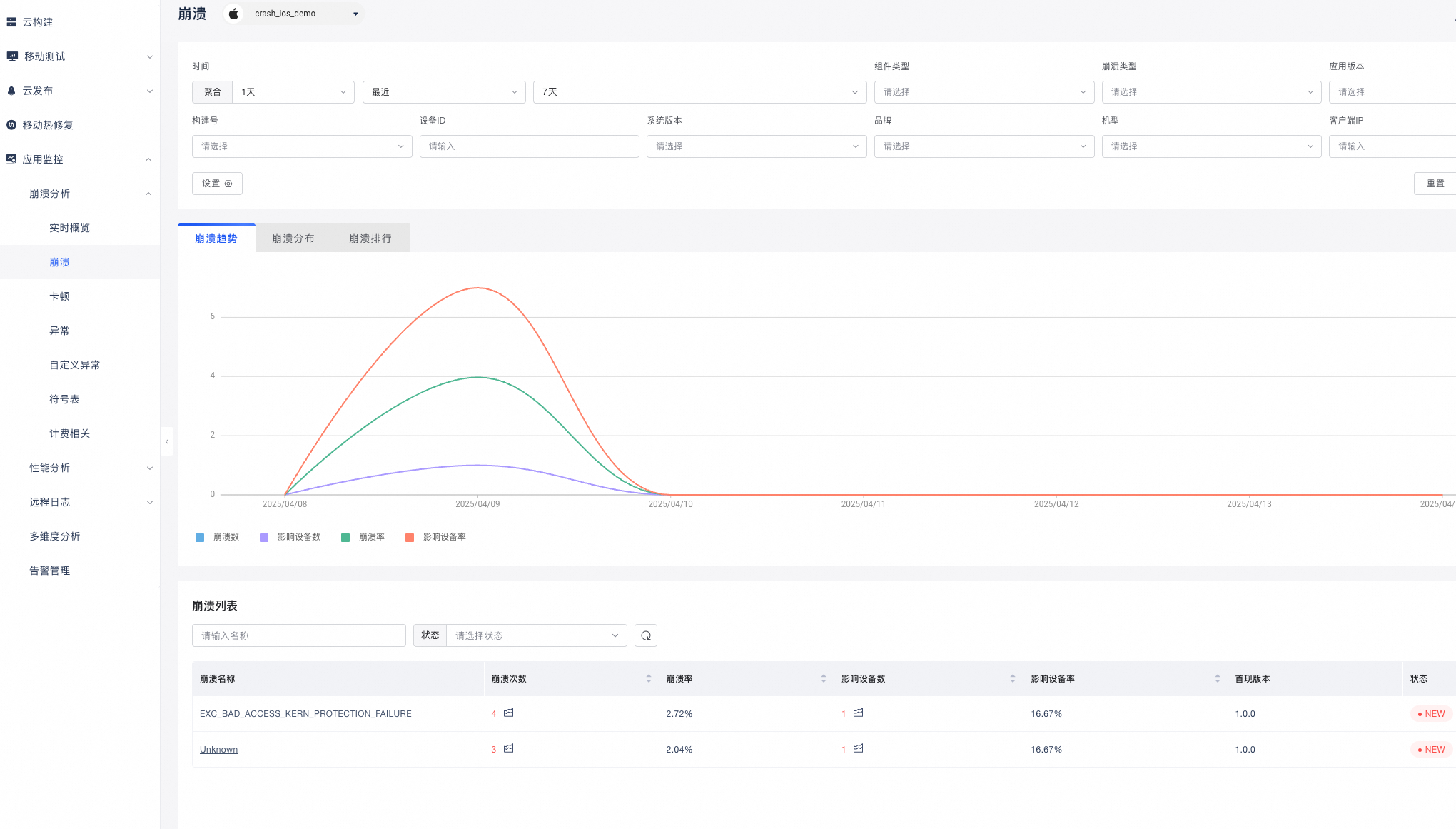Click the 移动热修复 sidebar icon
This screenshot has height=829, width=1456.
[11, 125]
